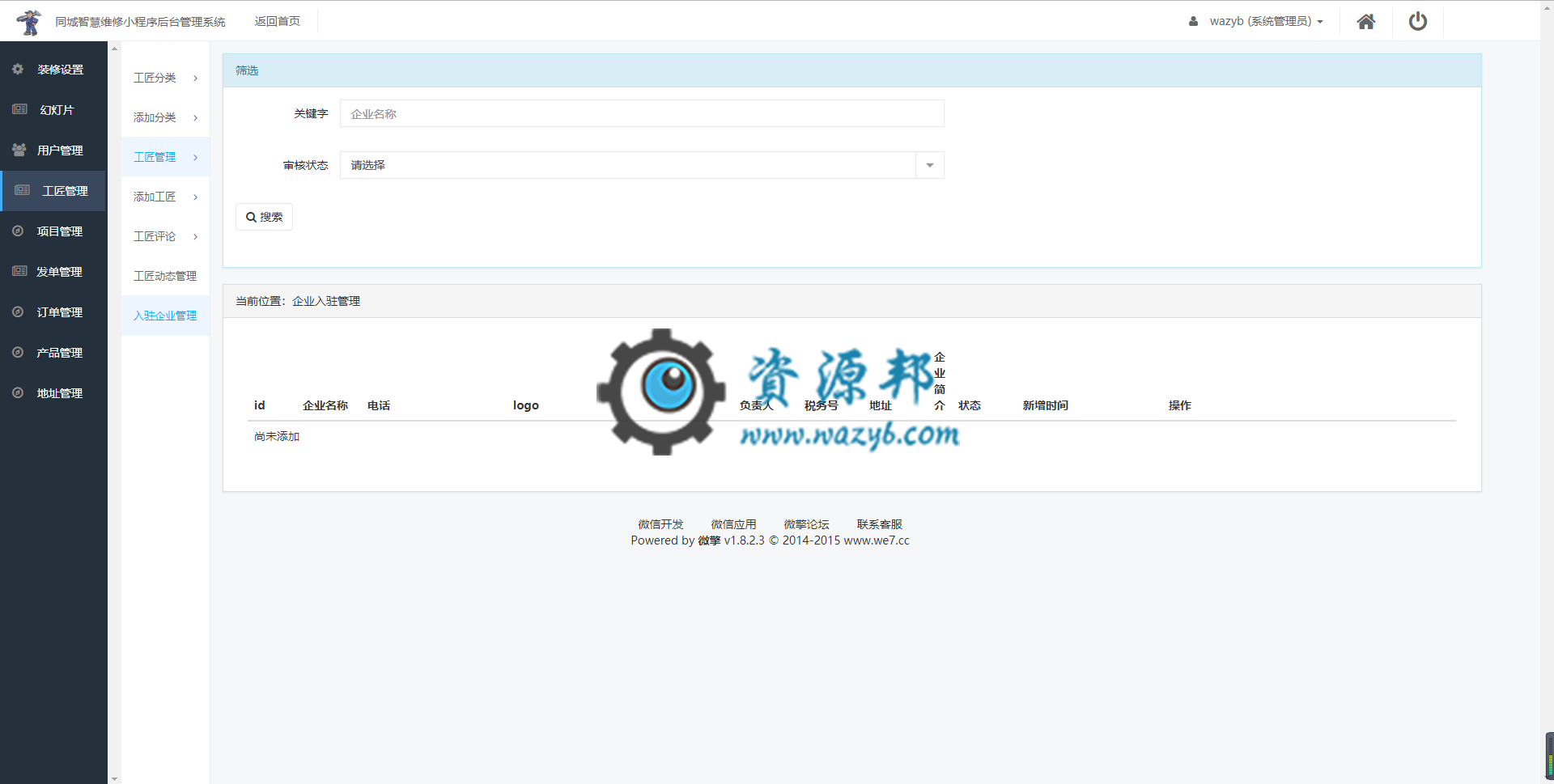Click the power logout icon

tap(1418, 22)
